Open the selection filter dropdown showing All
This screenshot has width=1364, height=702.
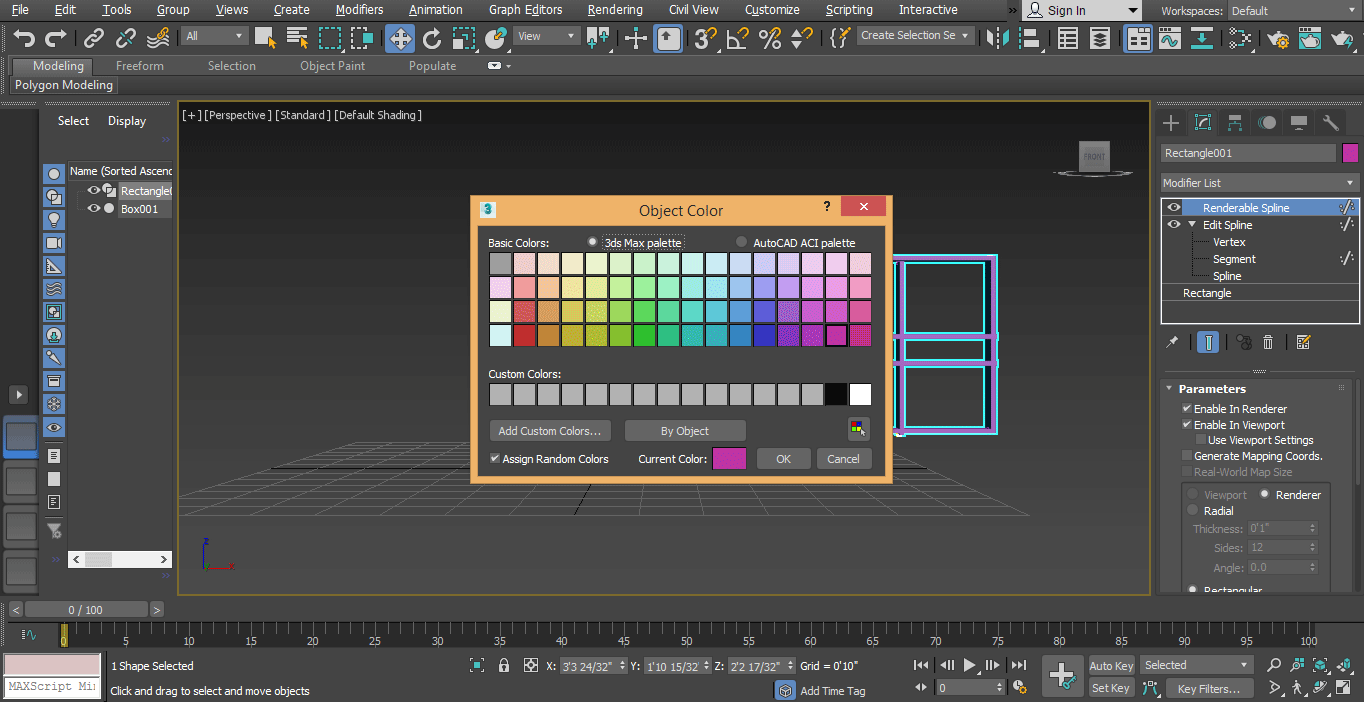coord(214,34)
